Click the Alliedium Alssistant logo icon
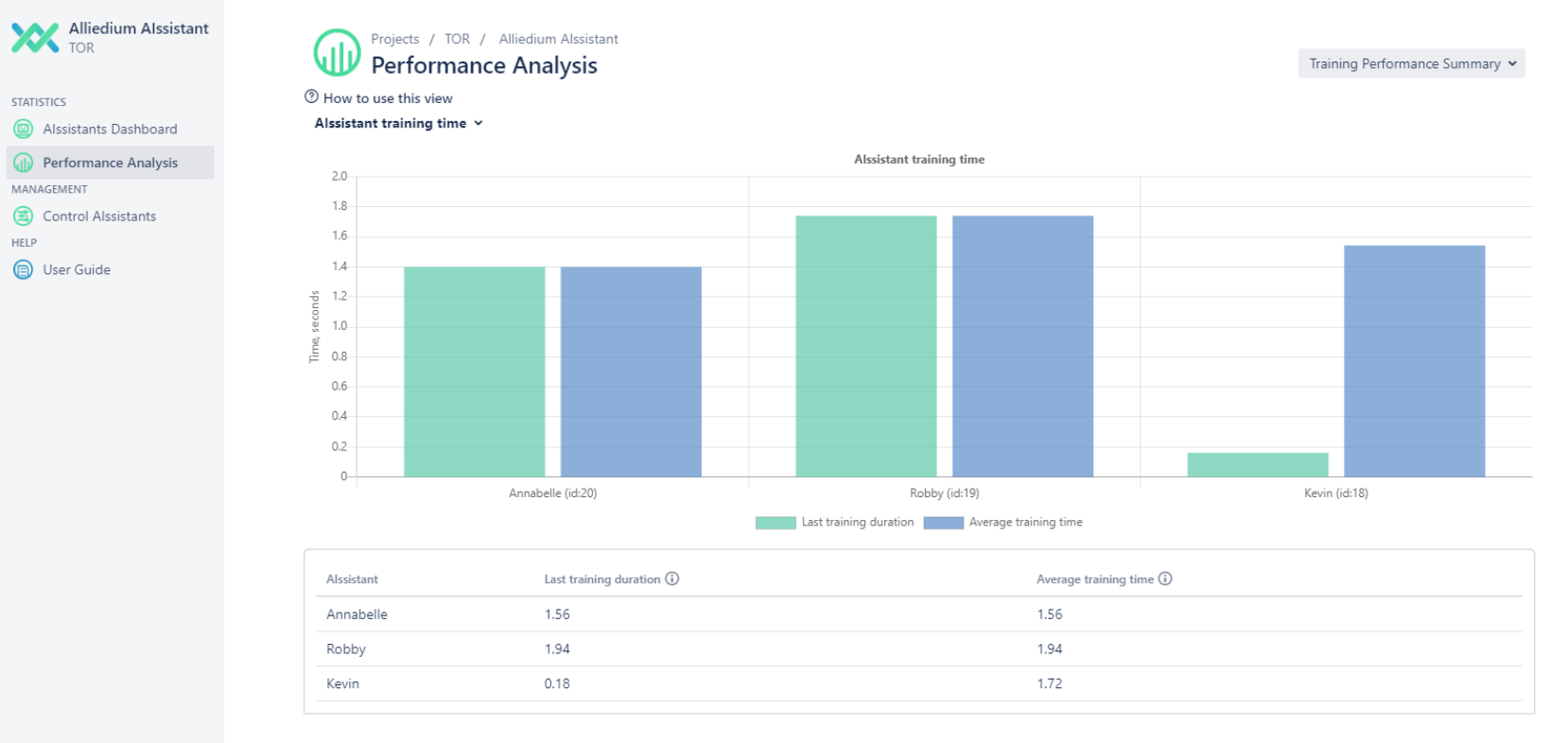 click(35, 38)
